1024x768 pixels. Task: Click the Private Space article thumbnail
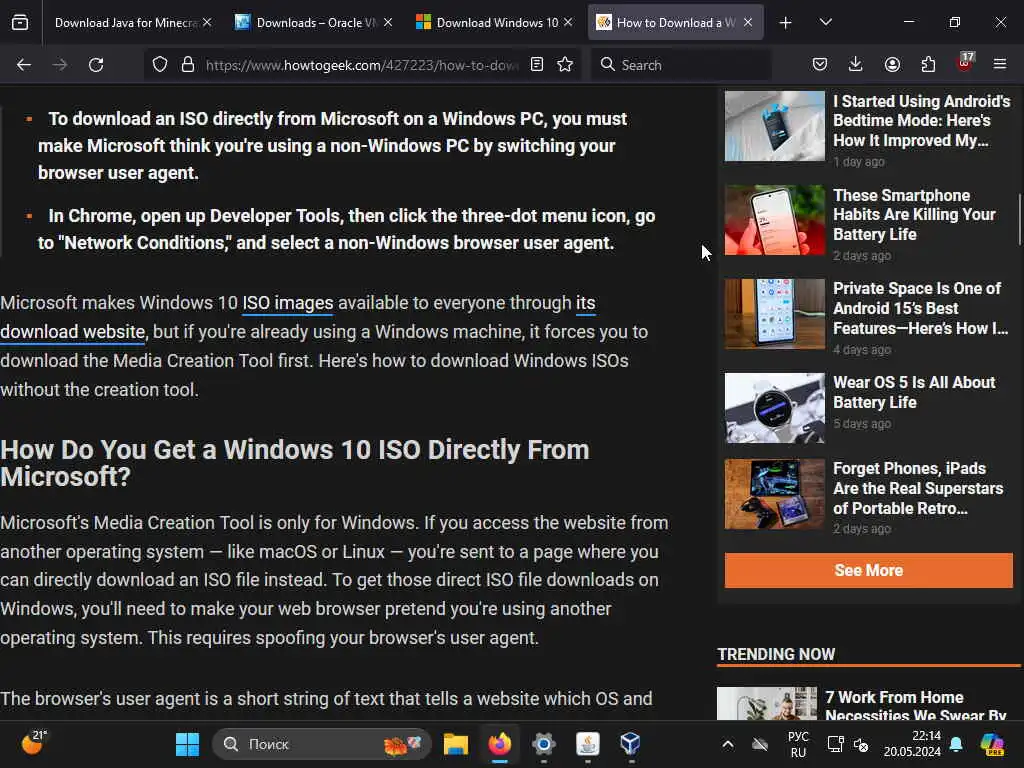[x=775, y=314]
